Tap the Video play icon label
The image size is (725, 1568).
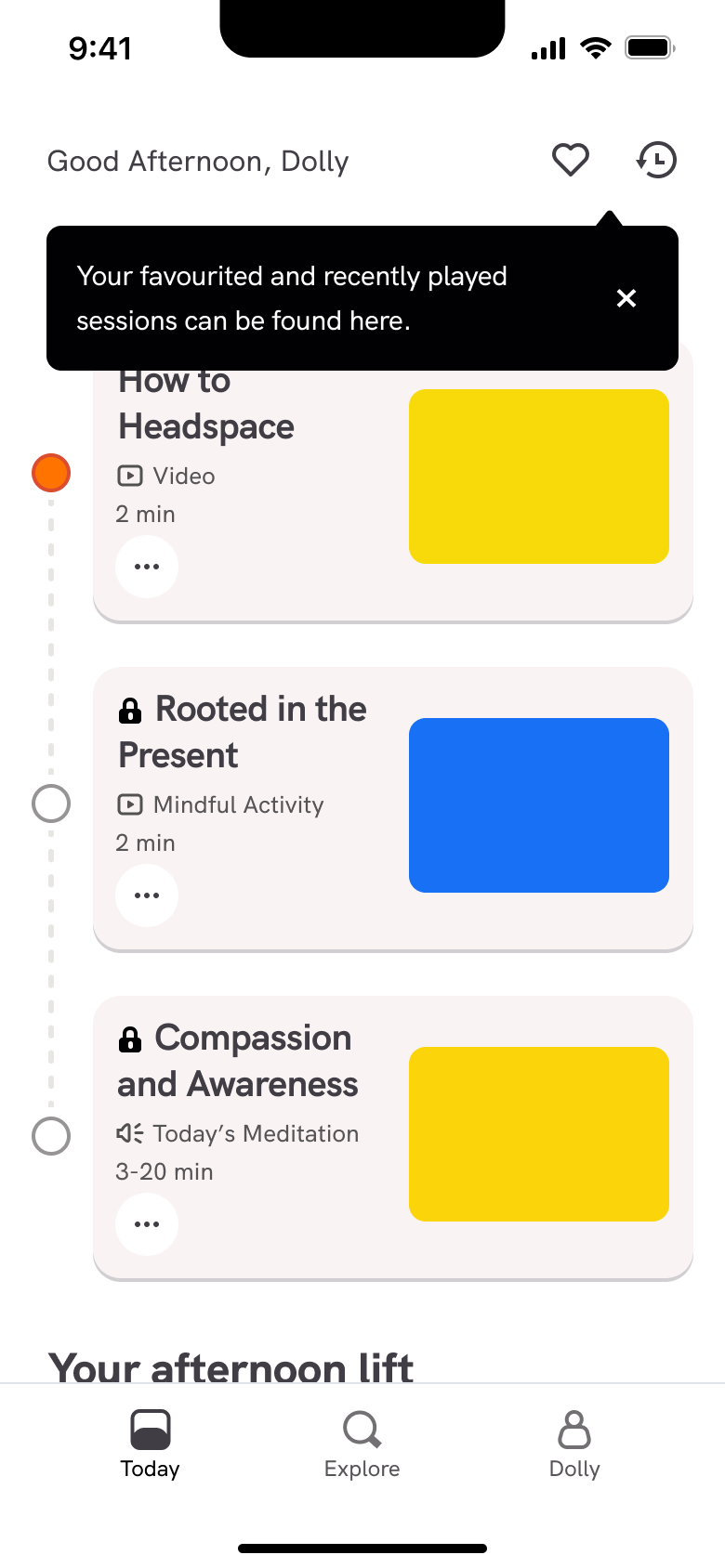pos(130,476)
